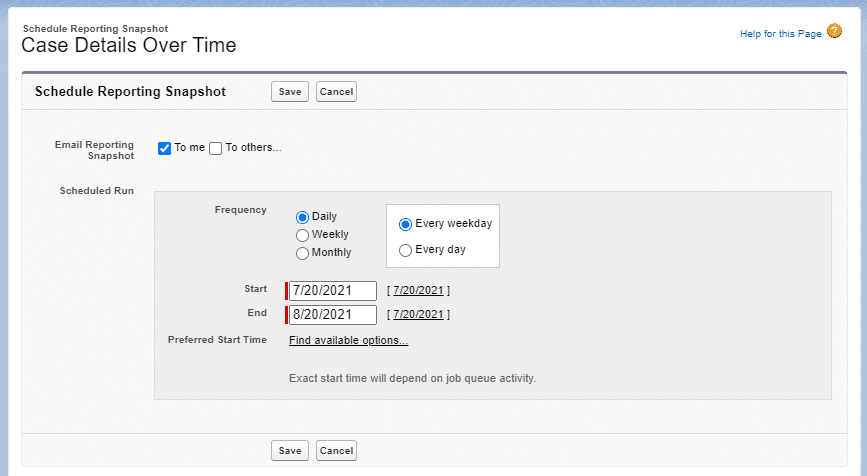Image resolution: width=867 pixels, height=476 pixels.
Task: Expand Find available options for start time
Action: point(348,341)
